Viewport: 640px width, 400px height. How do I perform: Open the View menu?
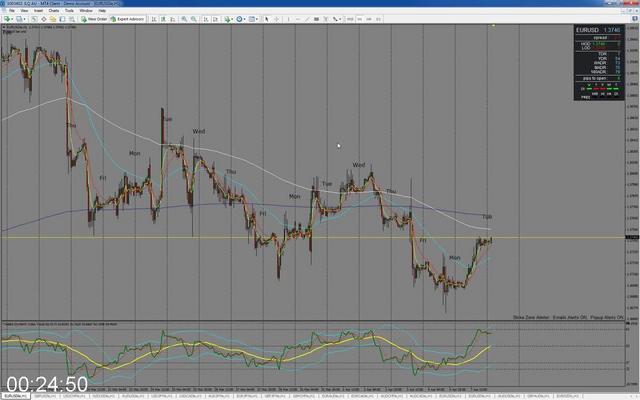coord(24,10)
